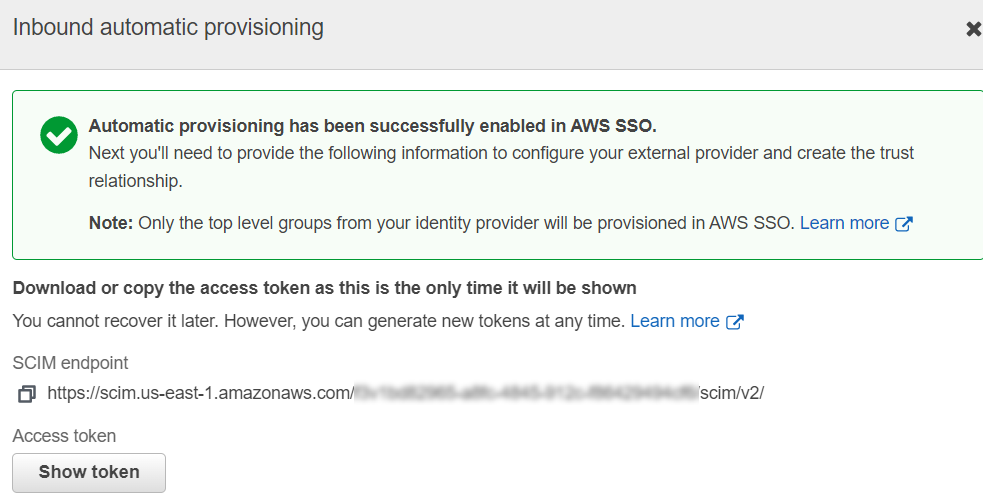This screenshot has height=504, width=983.
Task: Select the scim.us-east-1.amazonaws.com URL prefix
Action: [x=200, y=393]
